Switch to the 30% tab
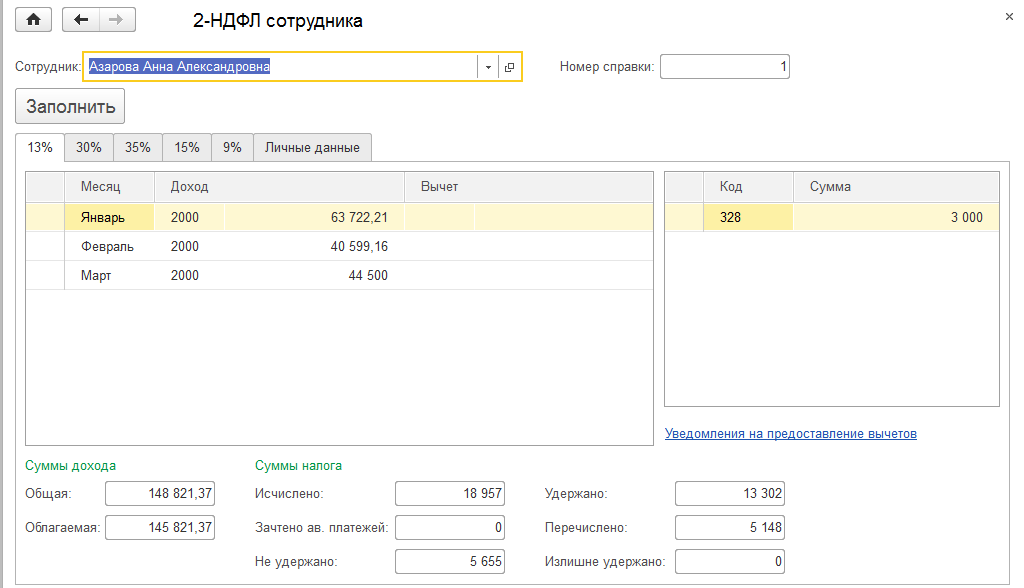 coord(89,147)
